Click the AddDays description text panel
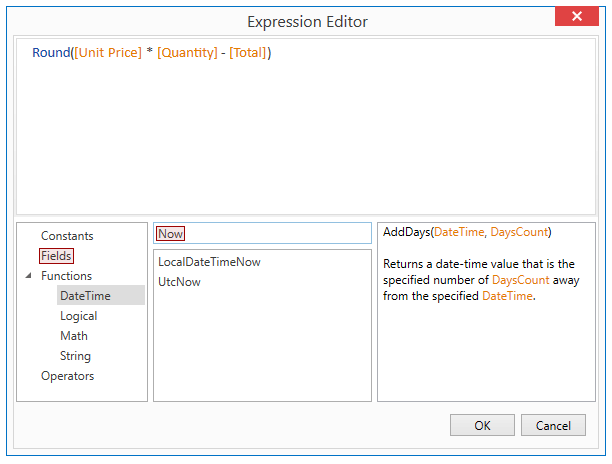The width and height of the screenshot is (612, 464). (x=486, y=312)
